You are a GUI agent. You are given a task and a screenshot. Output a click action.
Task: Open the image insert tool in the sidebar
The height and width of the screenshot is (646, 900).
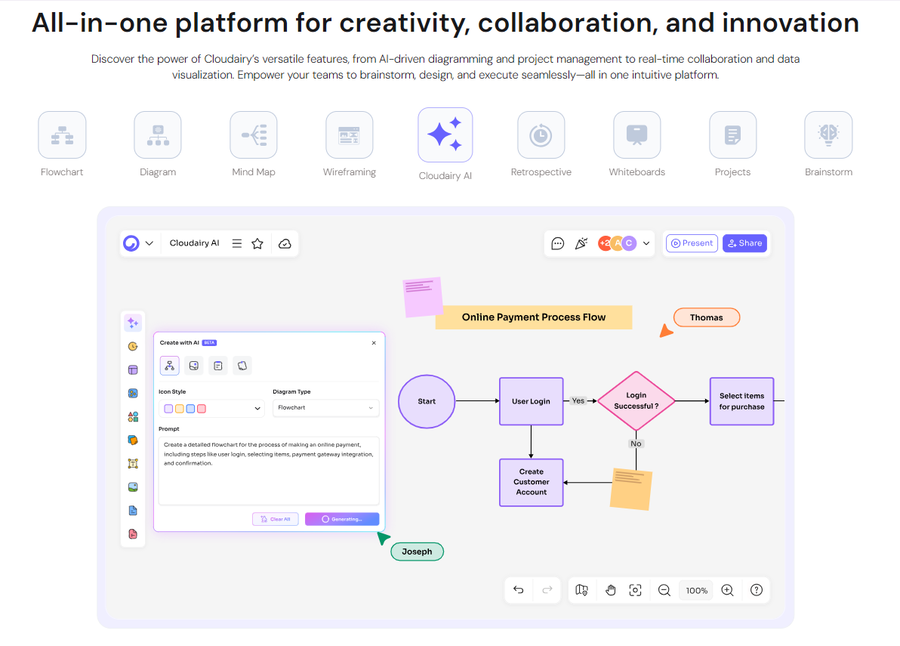[133, 487]
